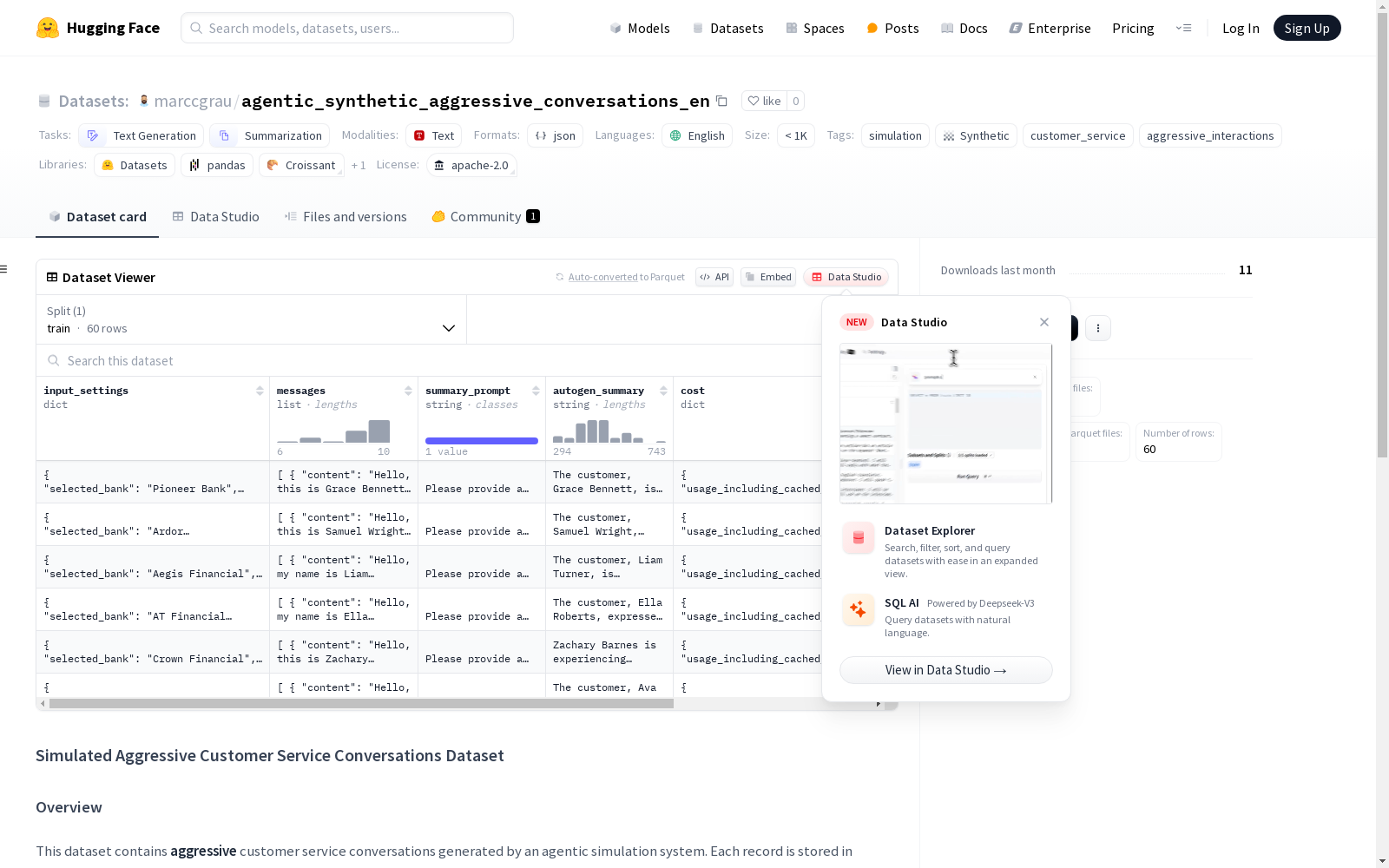Go to Models page
The height and width of the screenshot is (868, 1389).
tap(640, 28)
